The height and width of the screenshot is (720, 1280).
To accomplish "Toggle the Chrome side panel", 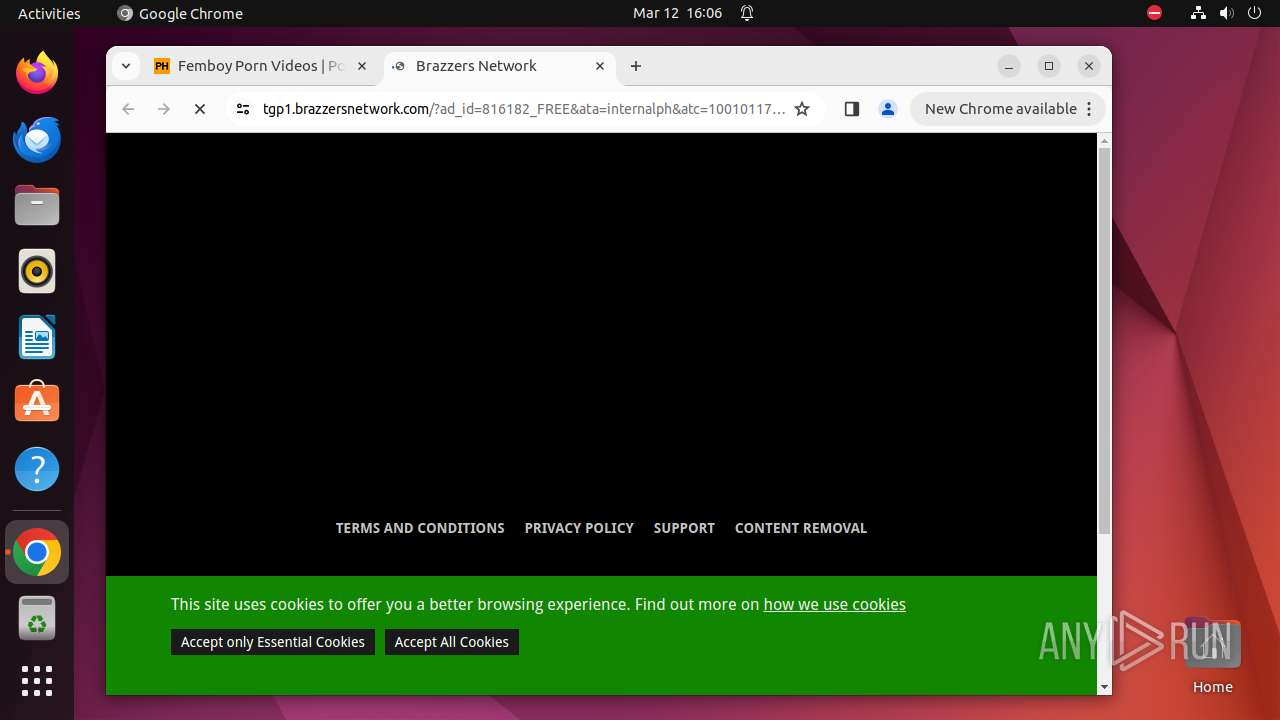I will [x=851, y=109].
